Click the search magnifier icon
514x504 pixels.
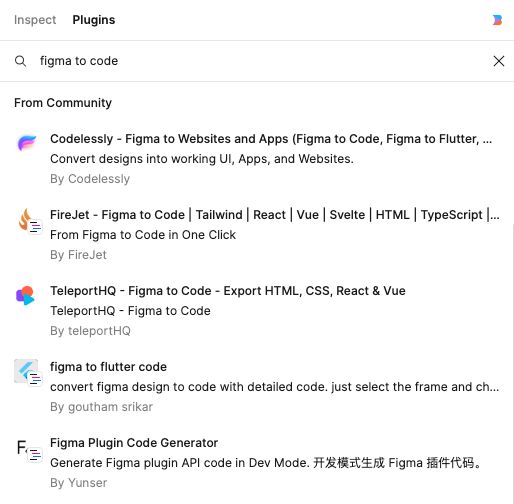click(x=20, y=61)
